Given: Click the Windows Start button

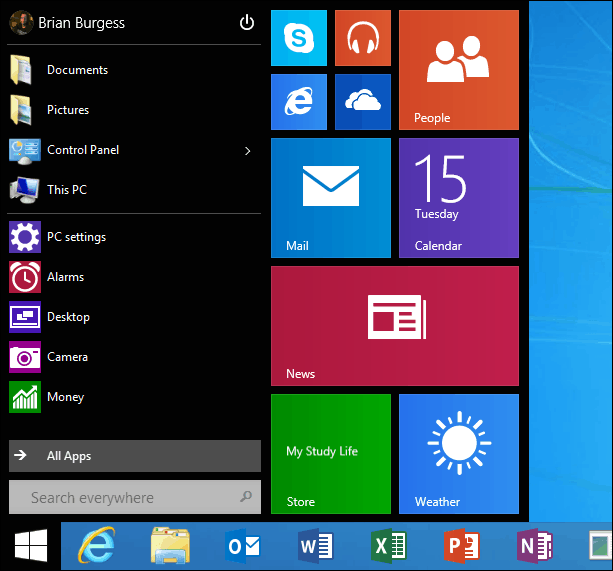Looking at the screenshot, I should (x=31, y=546).
